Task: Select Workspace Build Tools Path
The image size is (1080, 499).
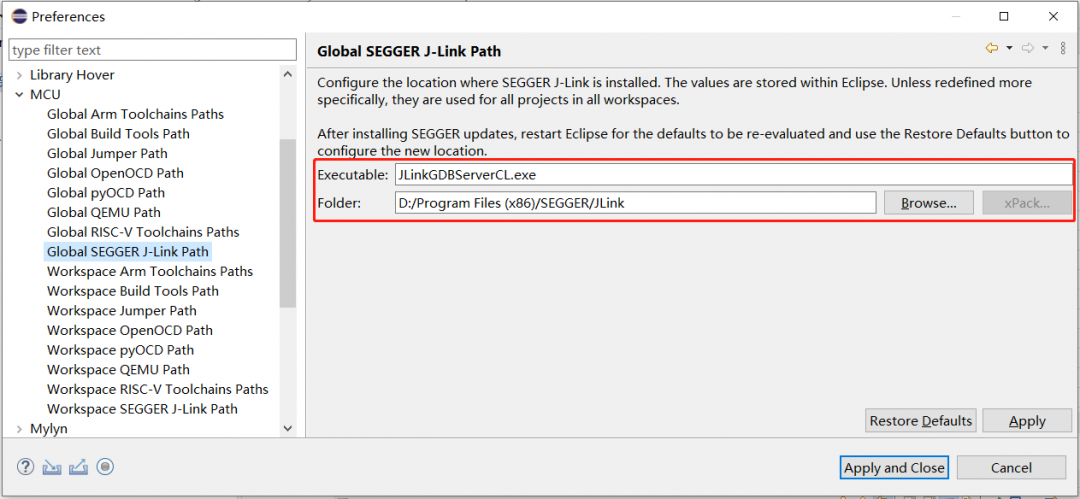Action: click(132, 291)
